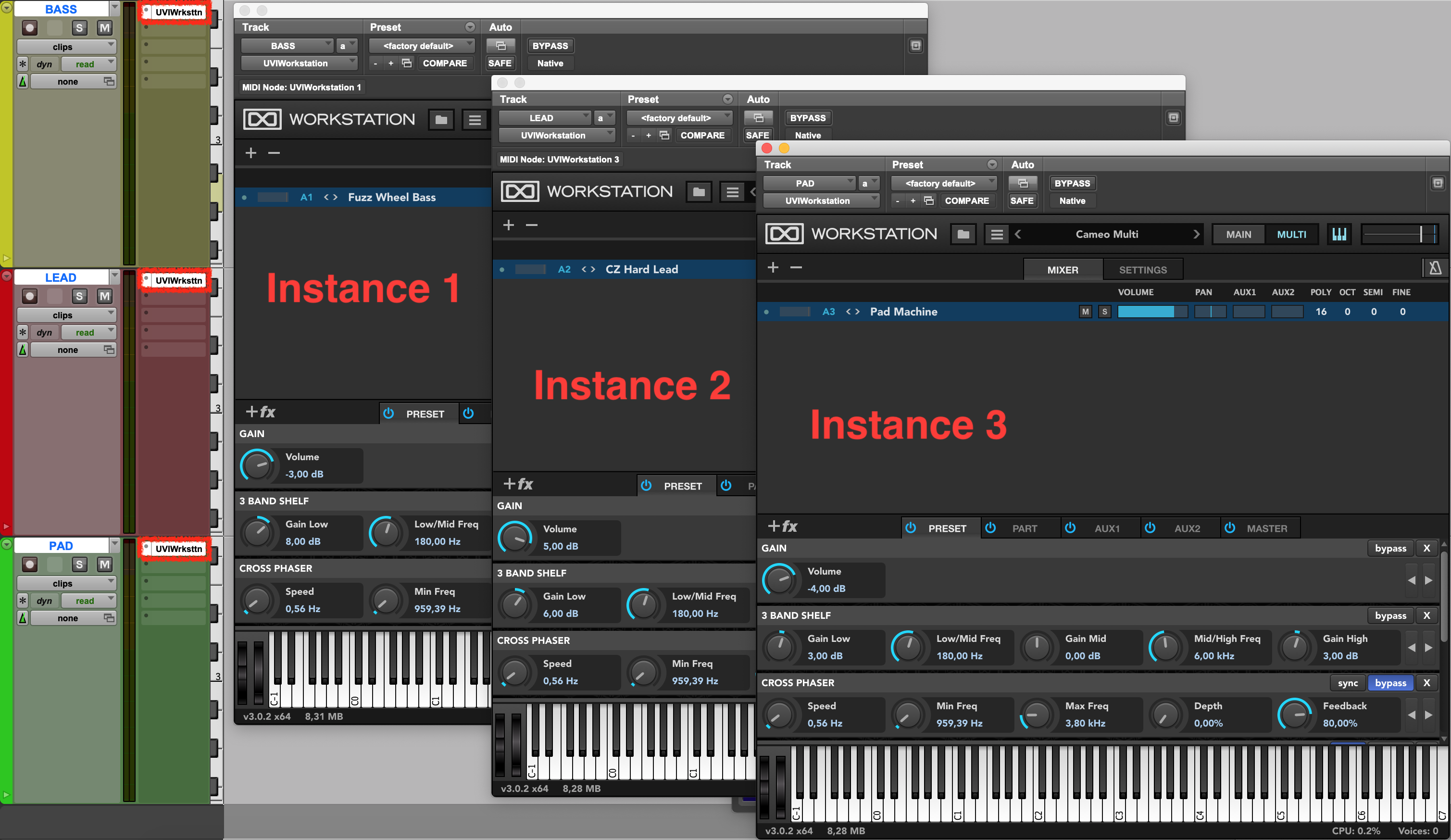
Task: Remove GAIN effect with X button
Action: tap(1426, 548)
